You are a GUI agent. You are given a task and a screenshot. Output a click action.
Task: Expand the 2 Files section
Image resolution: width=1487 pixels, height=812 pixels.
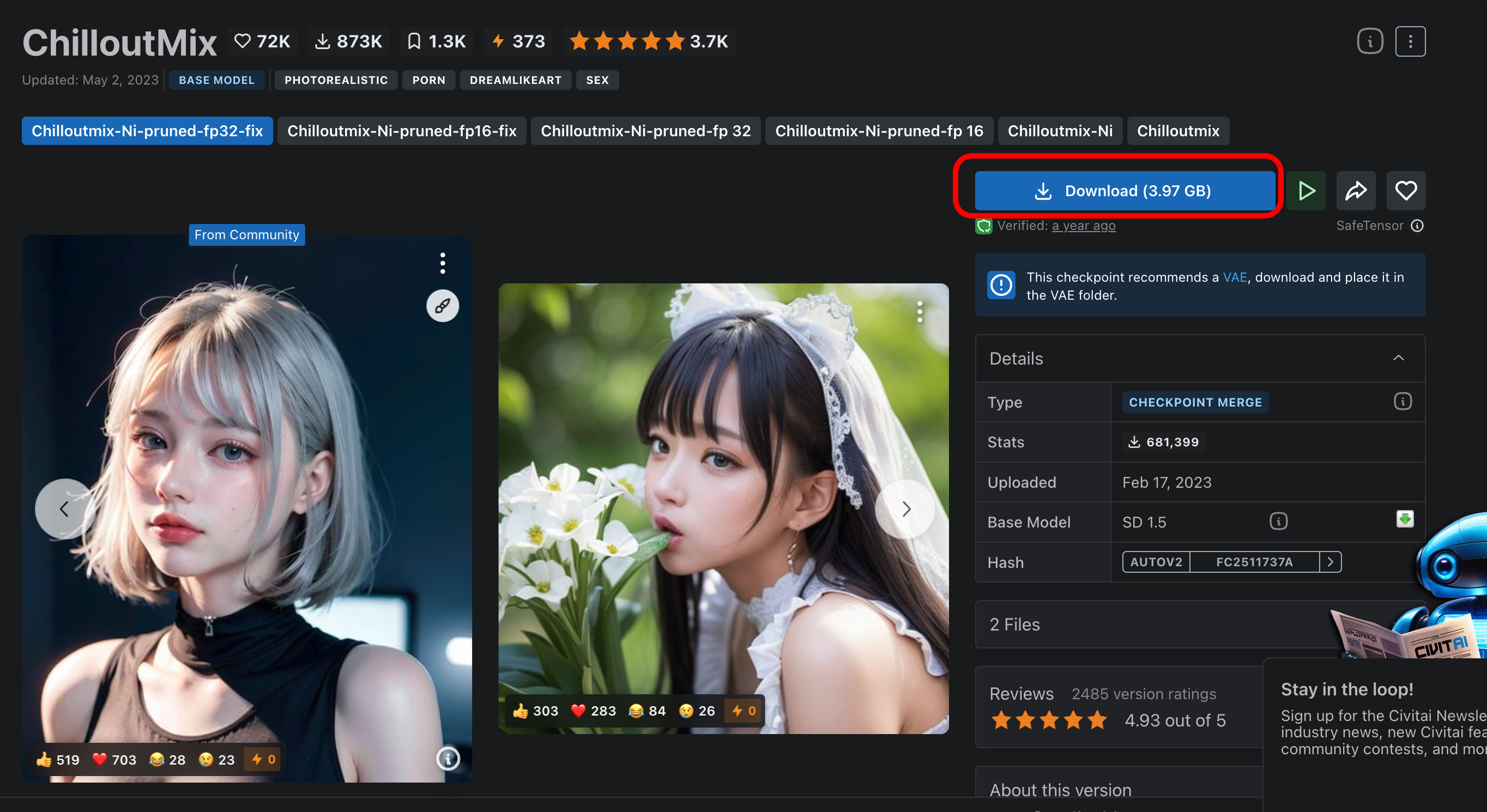(x=1015, y=625)
